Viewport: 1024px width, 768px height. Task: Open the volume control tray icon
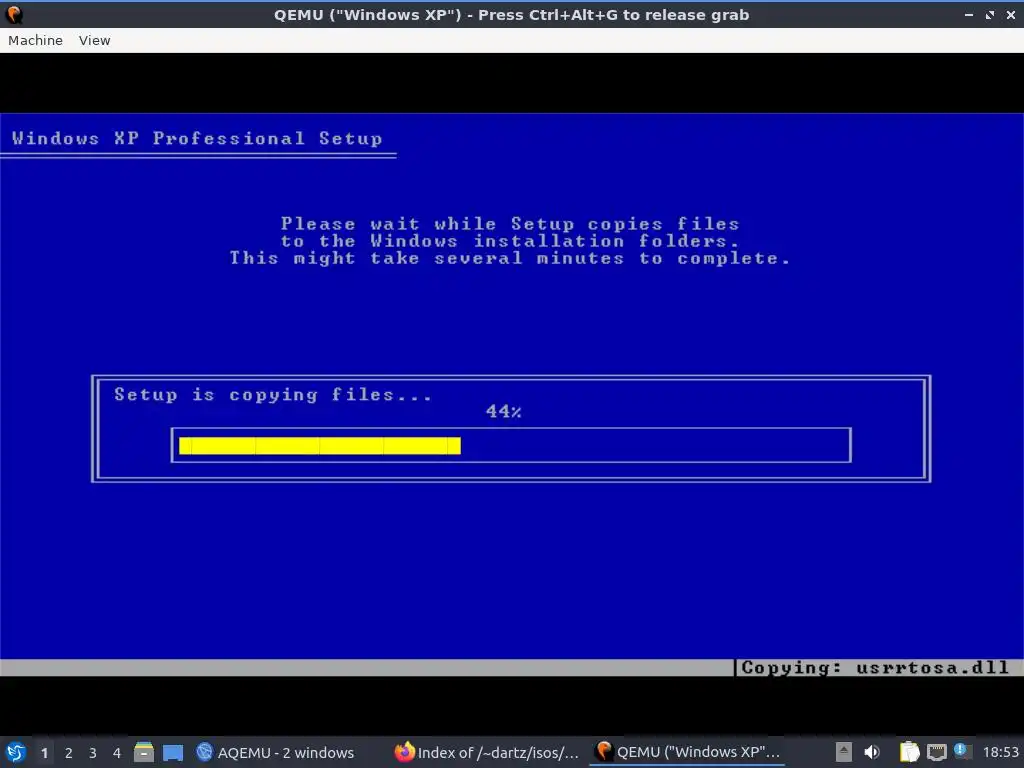[x=872, y=752]
